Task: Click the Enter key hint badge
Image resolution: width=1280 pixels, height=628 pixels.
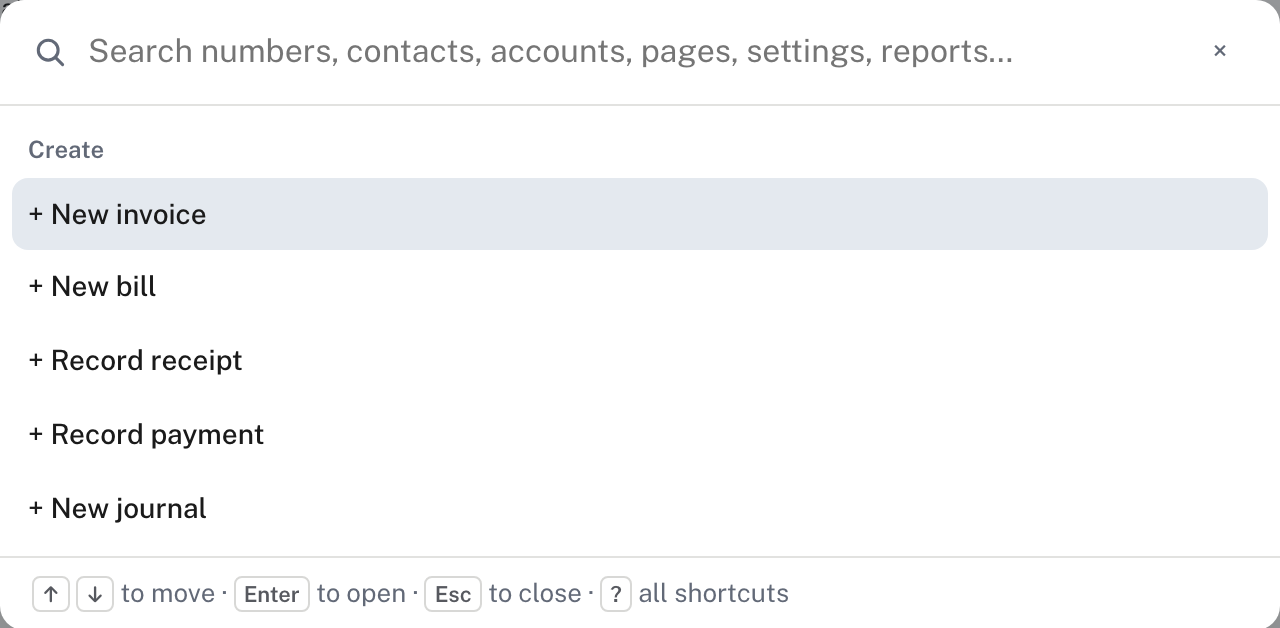Action: click(272, 594)
